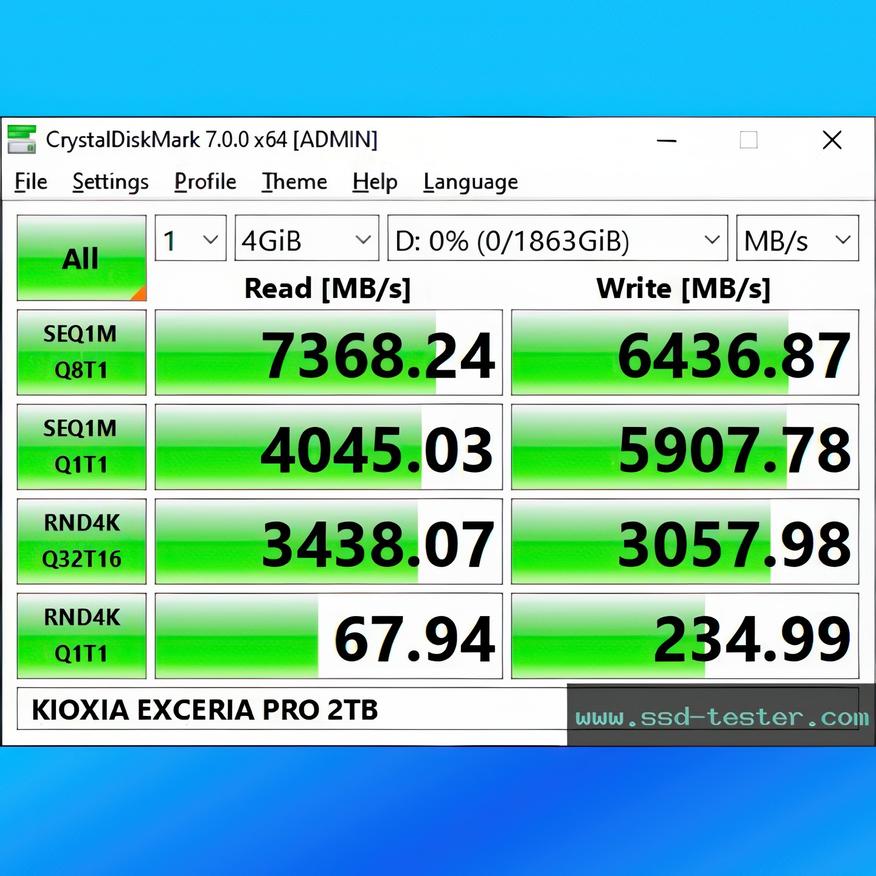Close the CrystalDiskMark window

[x=832, y=140]
